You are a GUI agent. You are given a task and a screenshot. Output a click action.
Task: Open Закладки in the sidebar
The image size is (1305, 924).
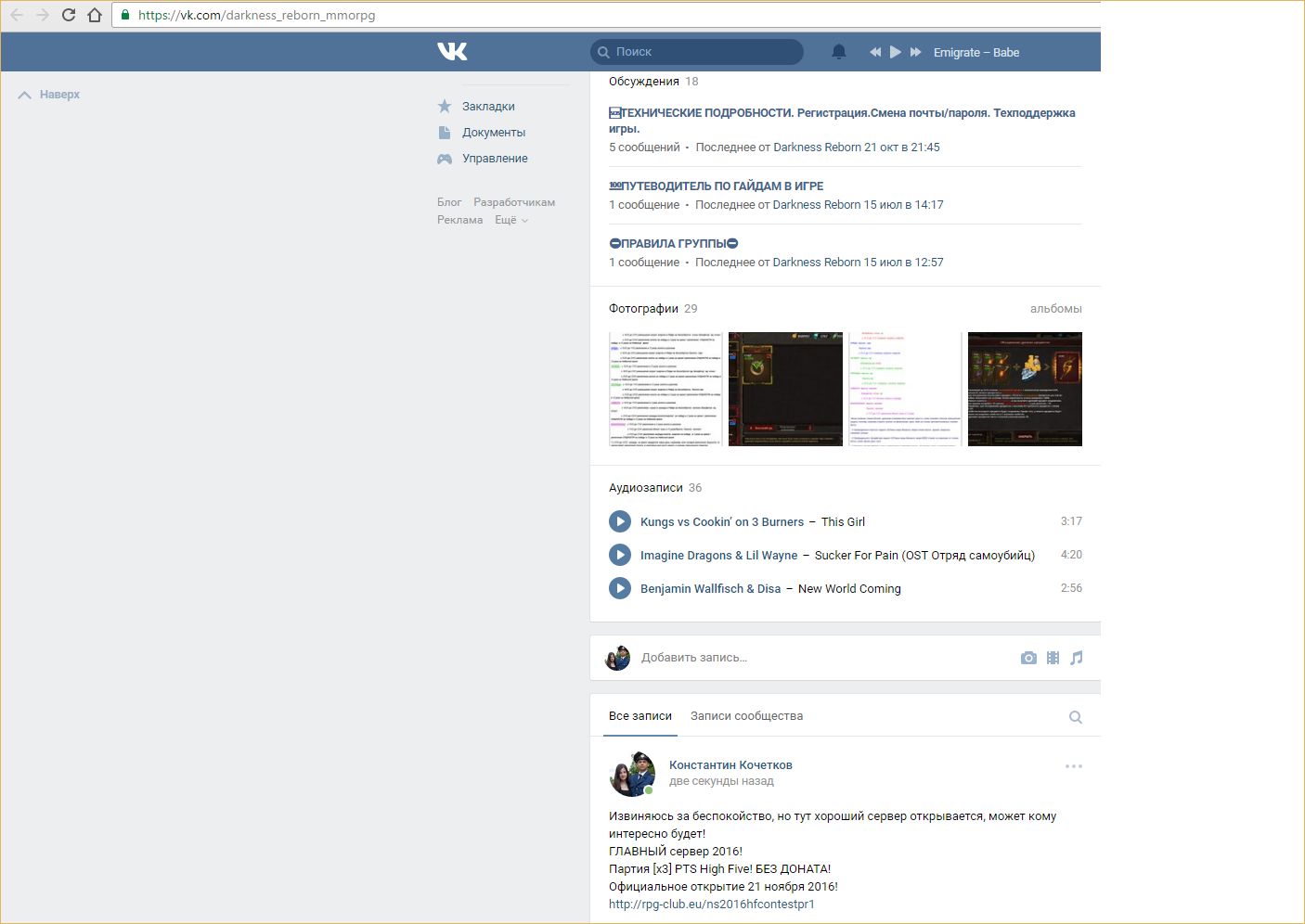(x=488, y=107)
